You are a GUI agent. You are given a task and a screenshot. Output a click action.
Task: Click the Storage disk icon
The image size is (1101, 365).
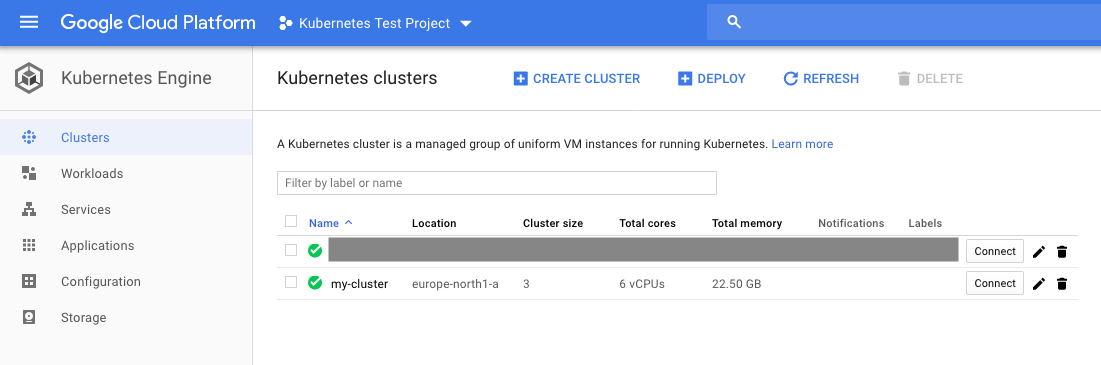[x=29, y=317]
